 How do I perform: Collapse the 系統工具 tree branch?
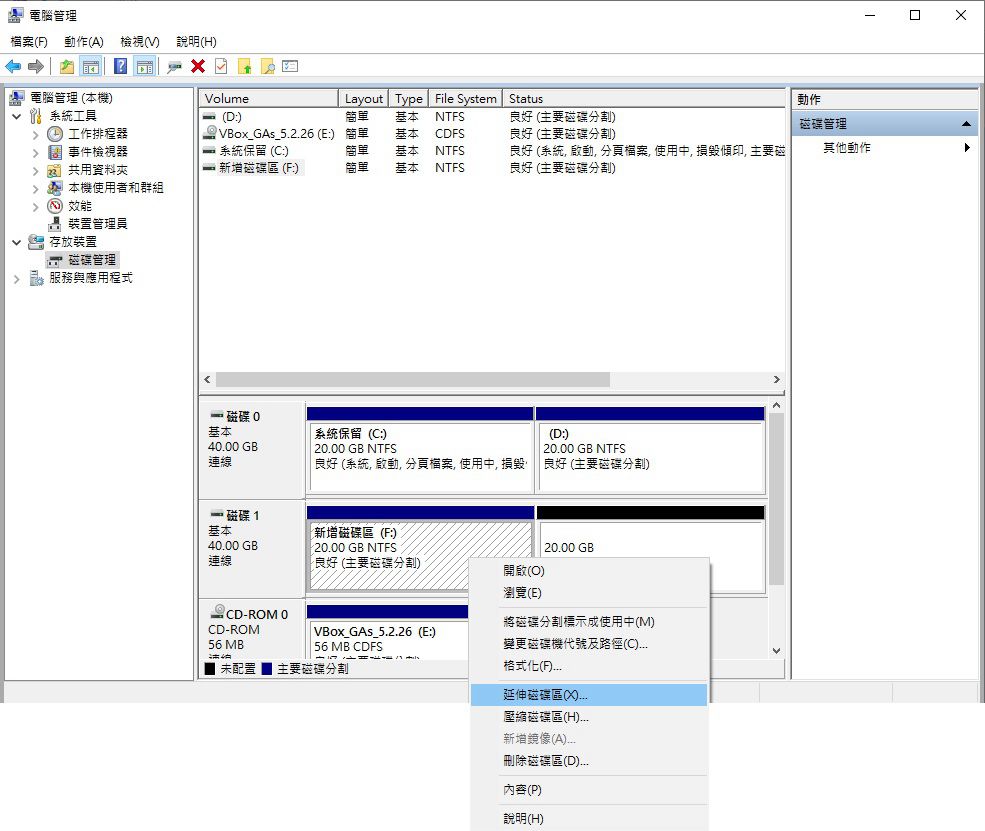[x=17, y=116]
